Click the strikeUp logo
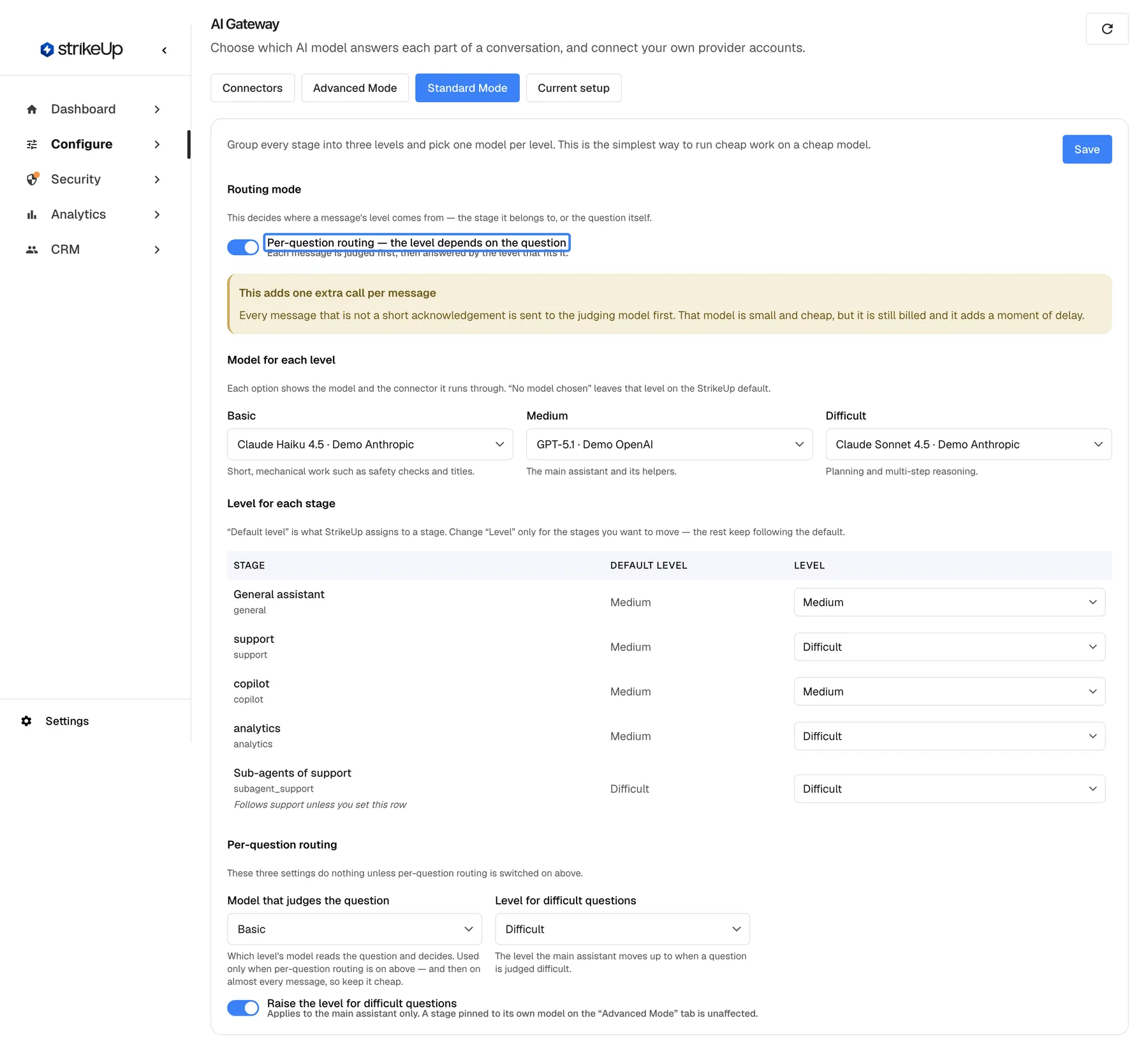The width and height of the screenshot is (1148, 1048). click(x=81, y=49)
